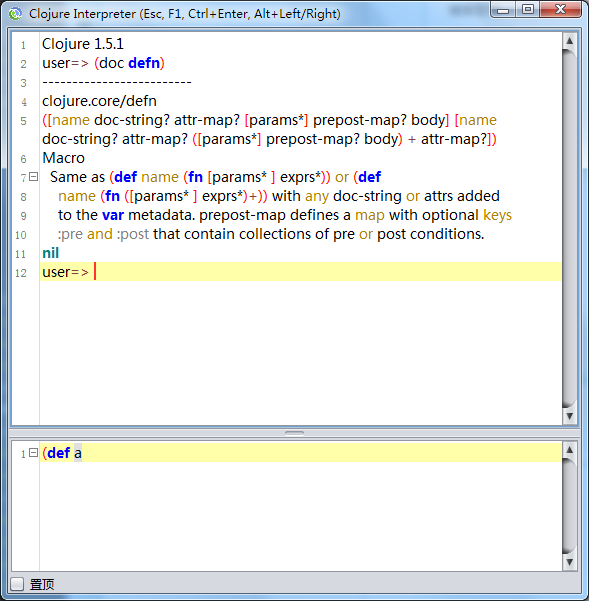Click the dashed separator text on line 3
Viewport: 589px width, 601px height.
[116, 82]
